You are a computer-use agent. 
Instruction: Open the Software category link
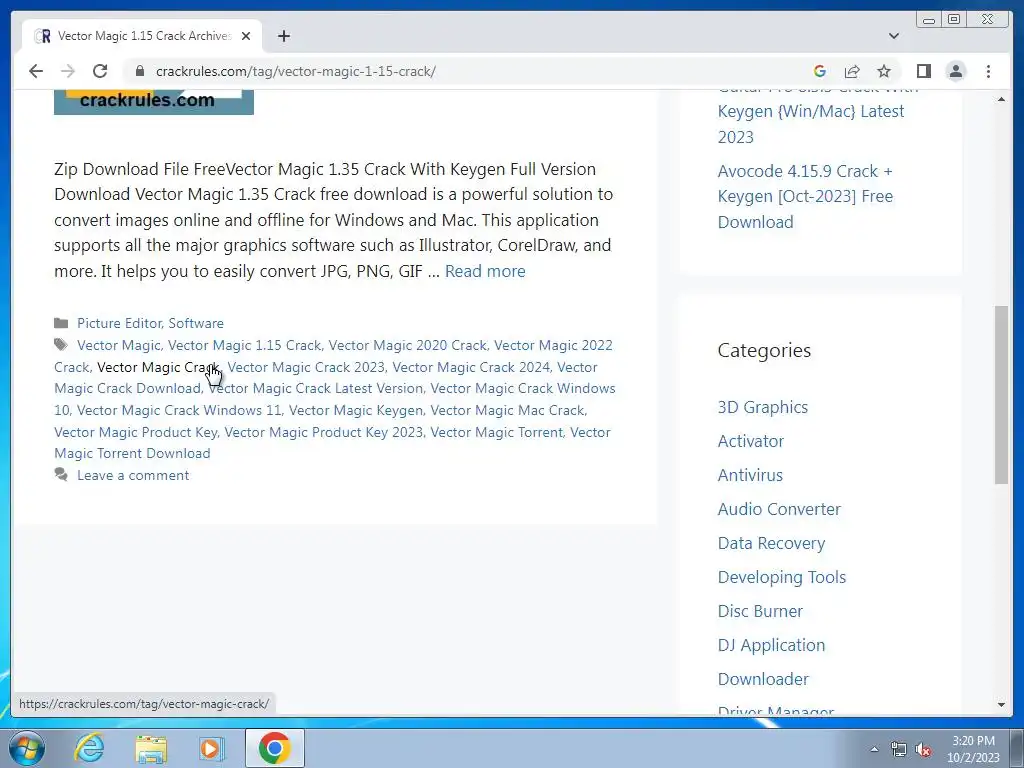click(x=196, y=323)
